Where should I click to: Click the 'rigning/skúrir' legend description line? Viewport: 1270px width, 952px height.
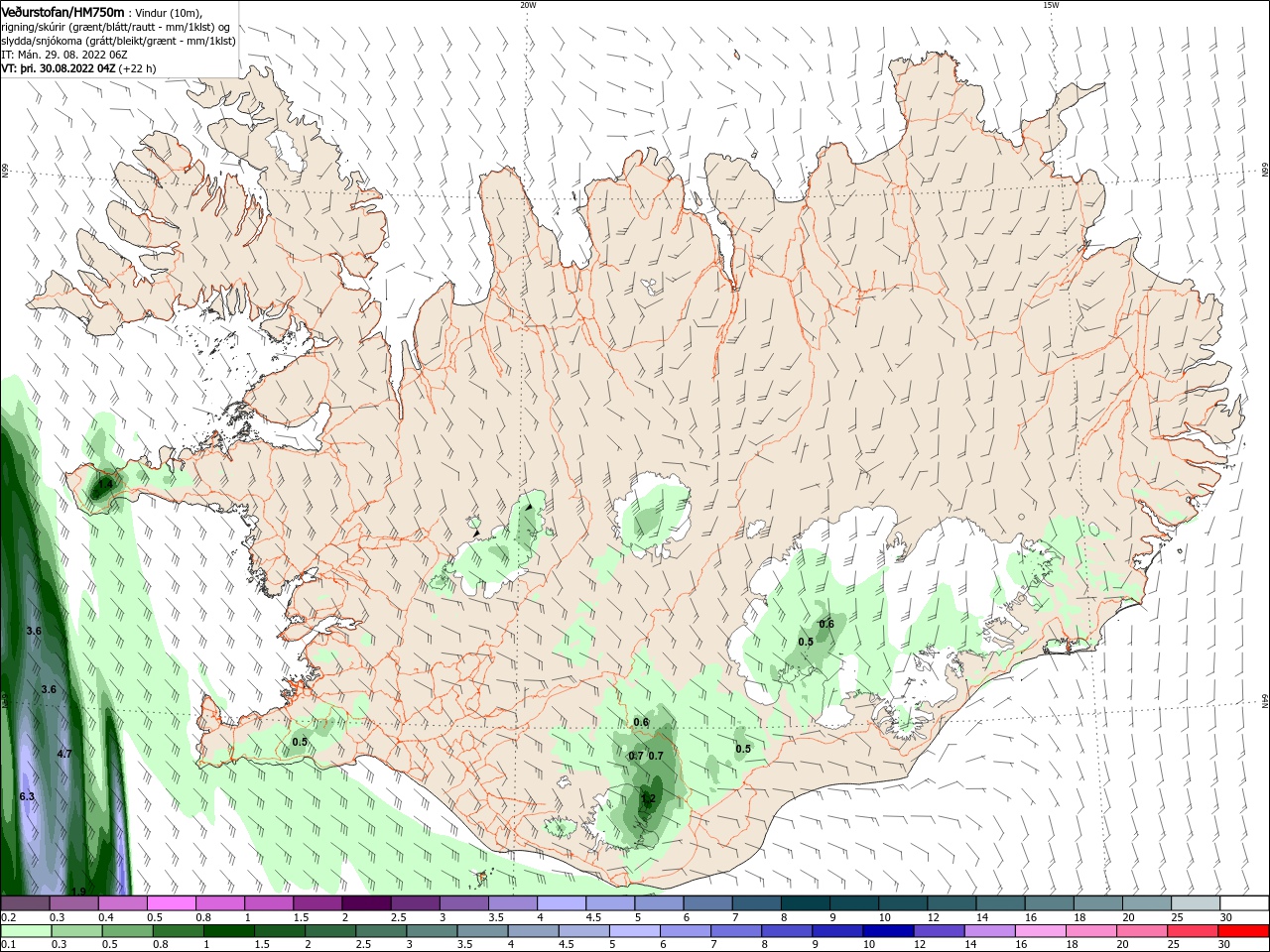115,27
